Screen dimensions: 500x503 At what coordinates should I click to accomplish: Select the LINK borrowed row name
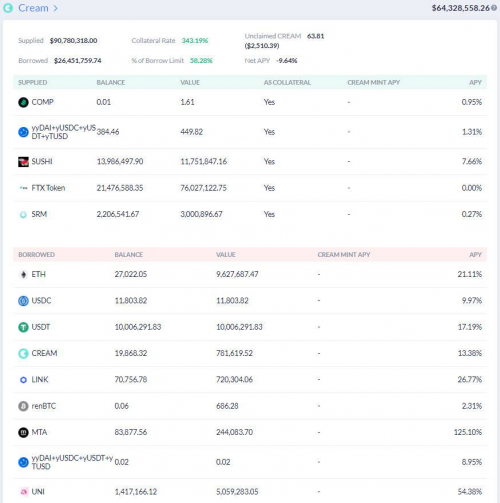pos(40,379)
